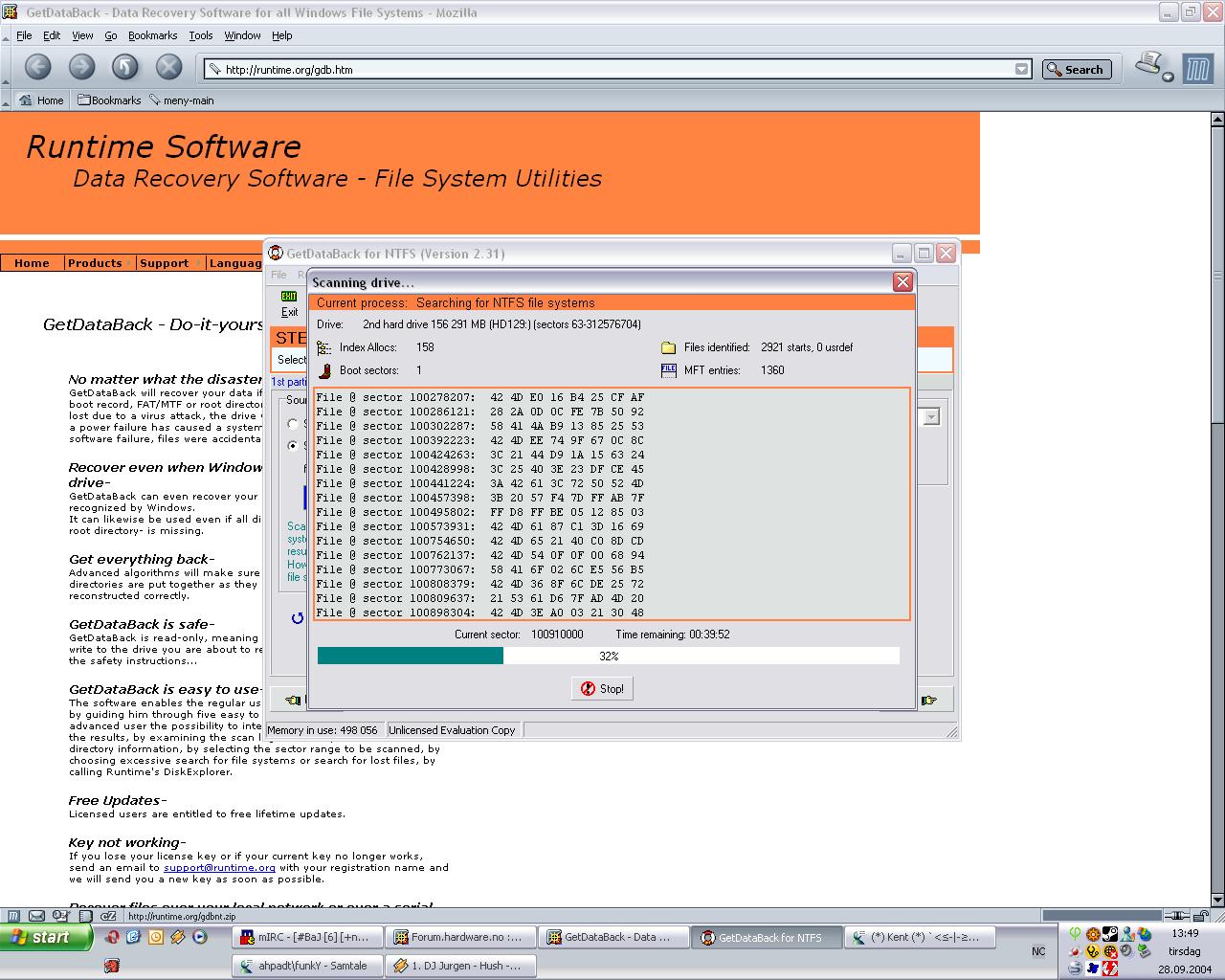Viewport: 1225px width, 980px height.
Task: Click the clock showing 13:49 in tray
Action: 1185,933
